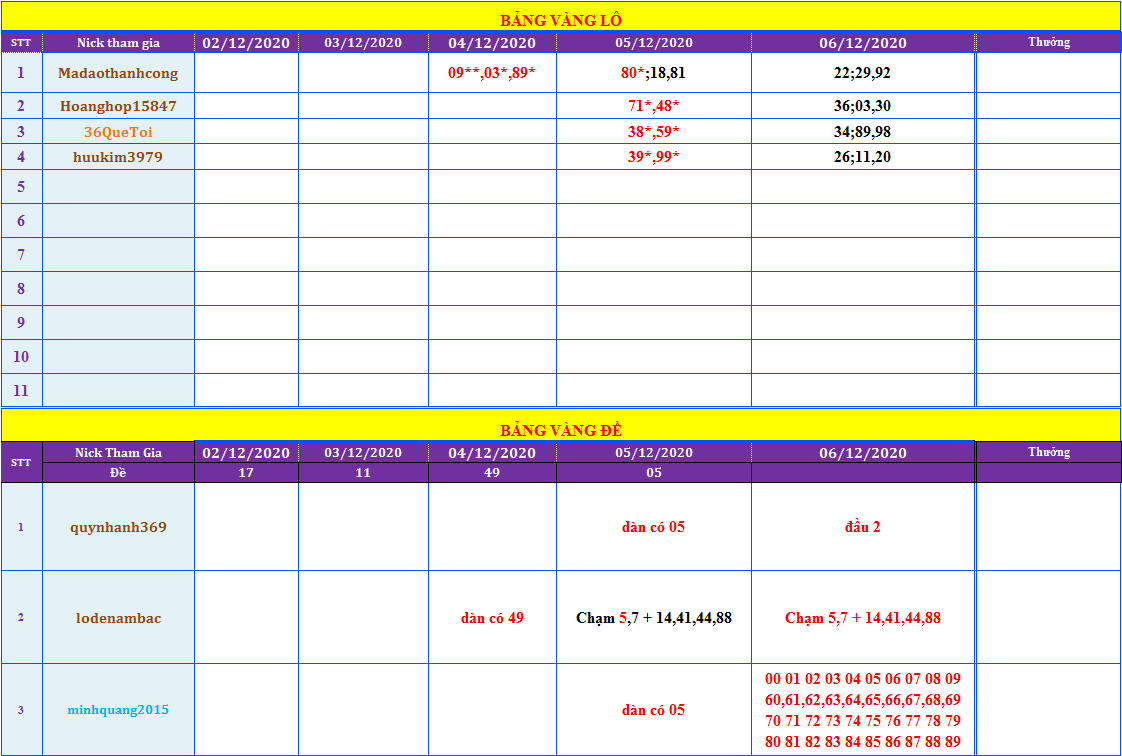The height and width of the screenshot is (756, 1122).
Task: Click the quynhanh369 nickname in Đề table
Action: 118,527
